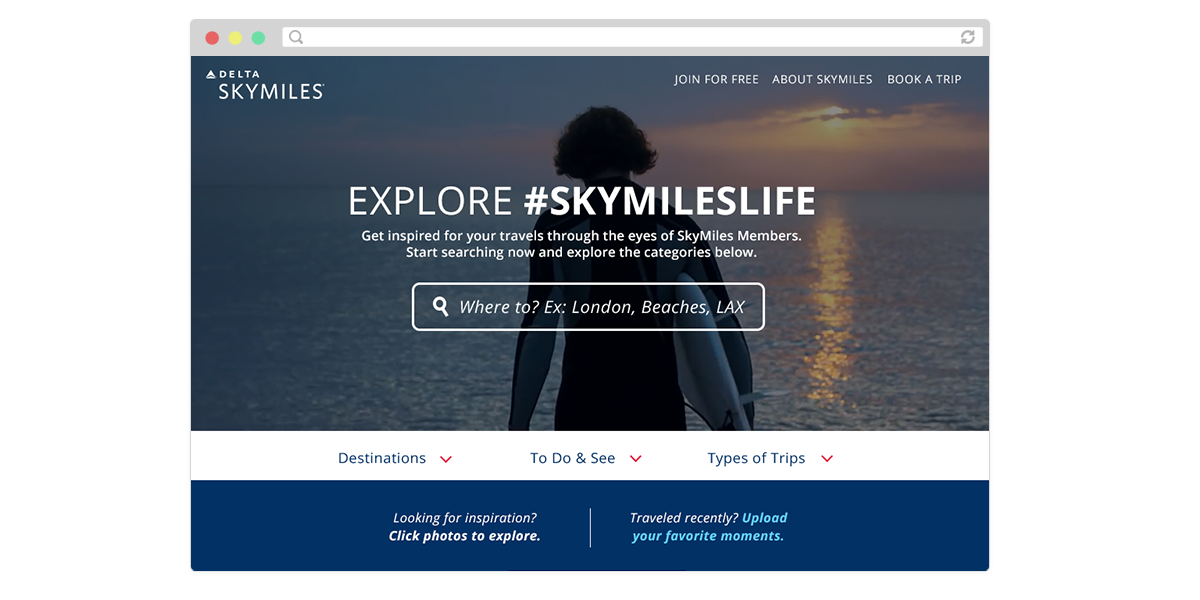Open the Join For Free menu link
The width and height of the screenshot is (1200, 600).
coord(716,79)
